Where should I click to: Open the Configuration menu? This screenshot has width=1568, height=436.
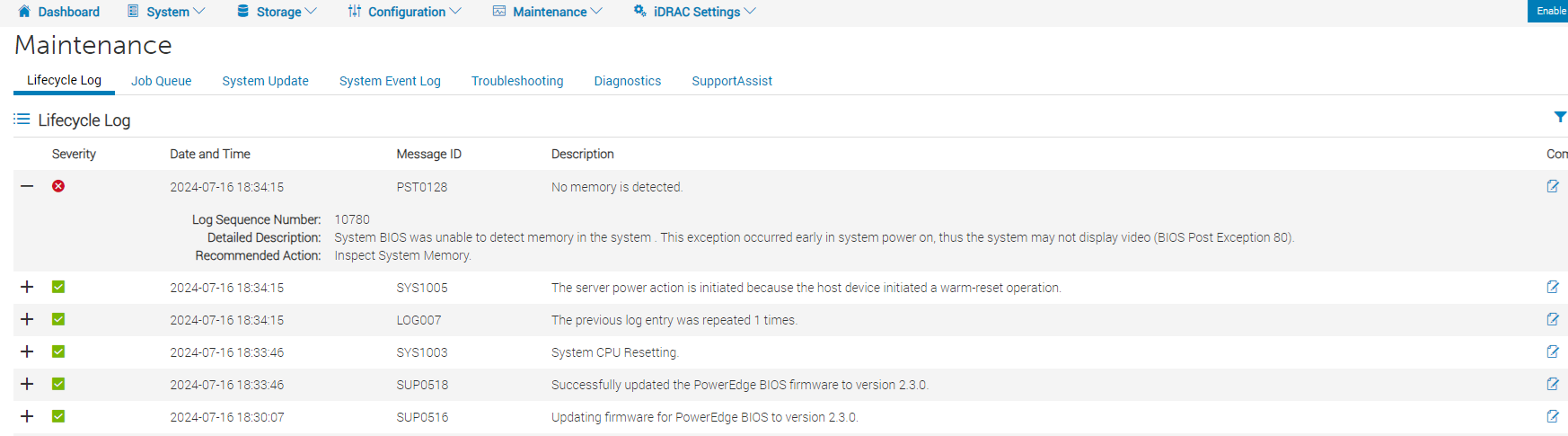pos(405,12)
